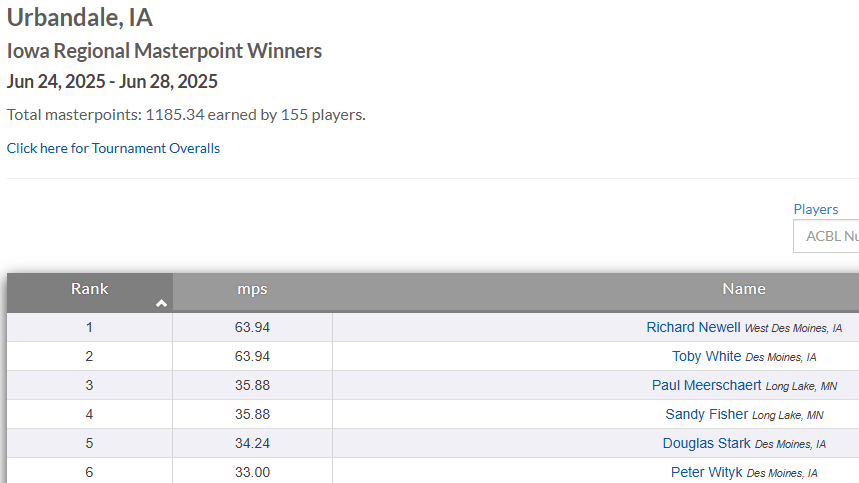The width and height of the screenshot is (859, 483).
Task: Click the mps value in Toby White's row
Action: pos(252,356)
